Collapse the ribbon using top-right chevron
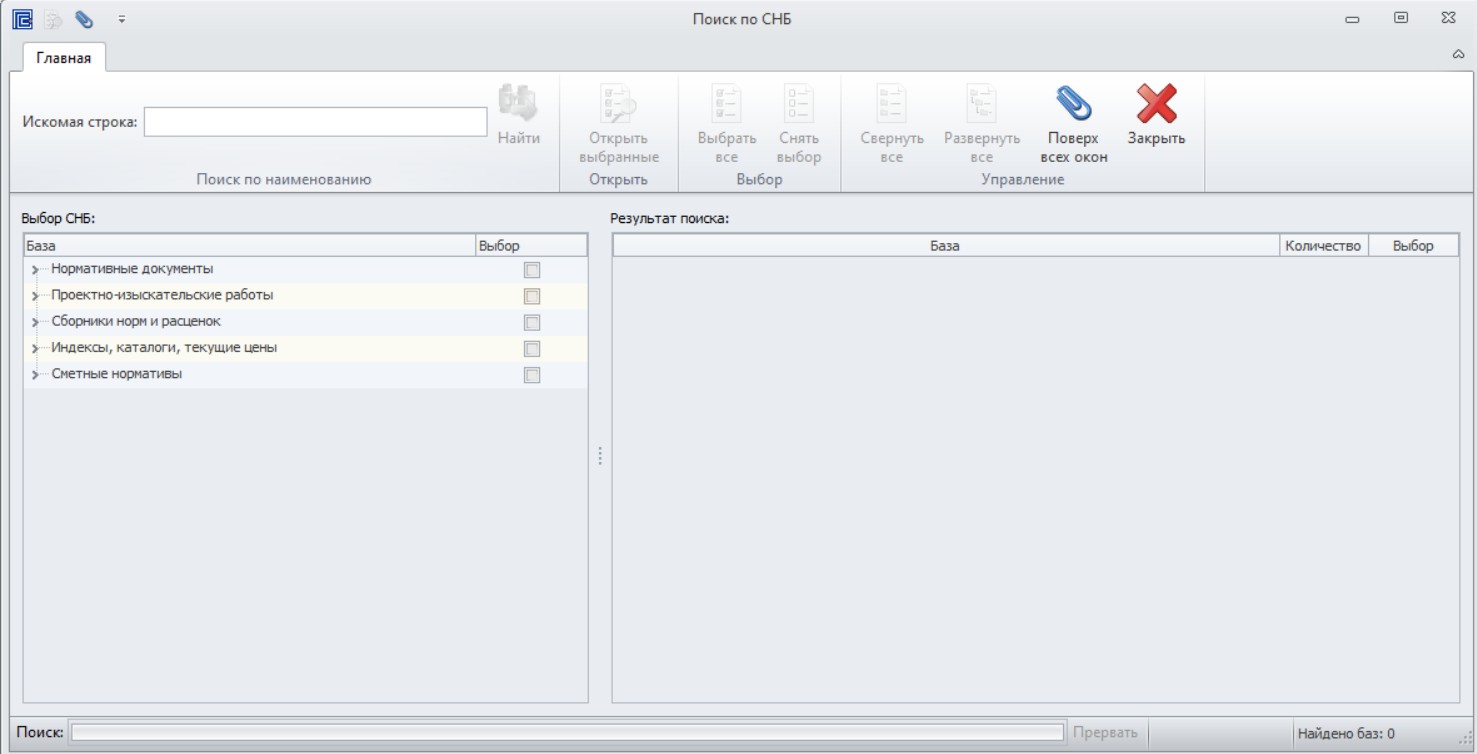The image size is (1477, 754). [x=1458, y=55]
